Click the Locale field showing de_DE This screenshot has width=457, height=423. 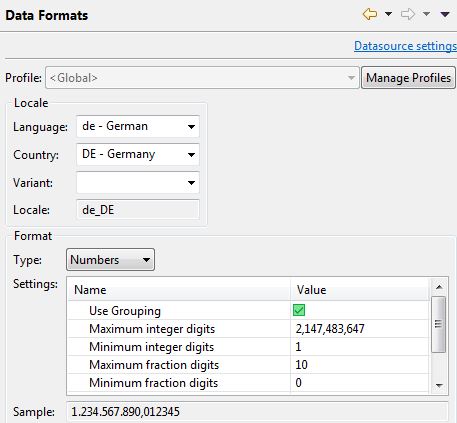click(x=138, y=210)
